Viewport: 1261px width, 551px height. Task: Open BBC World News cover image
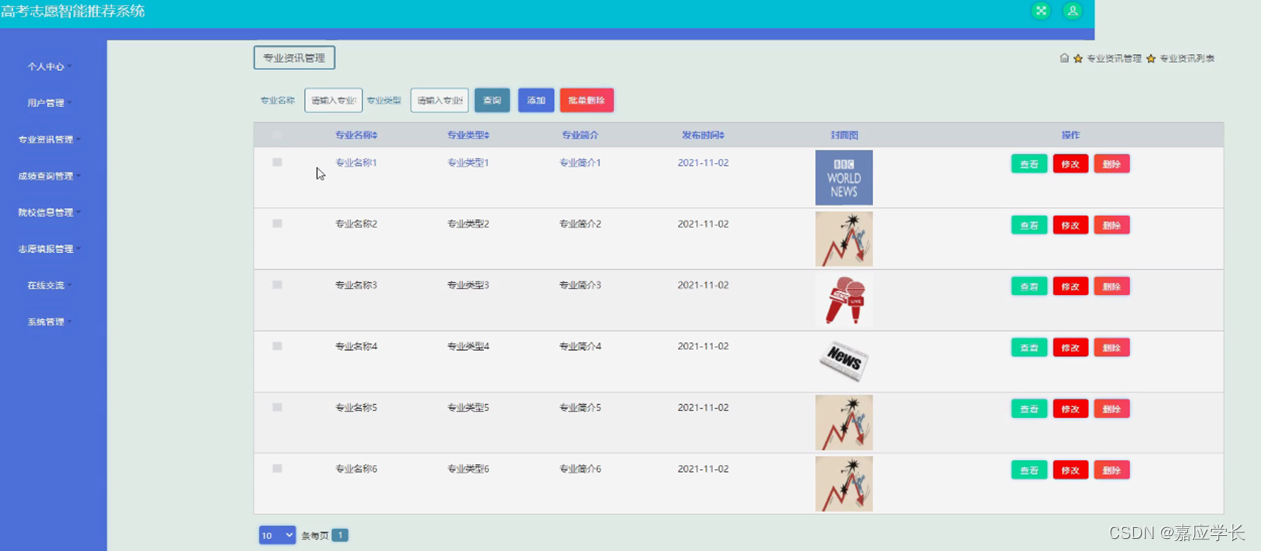tap(844, 178)
